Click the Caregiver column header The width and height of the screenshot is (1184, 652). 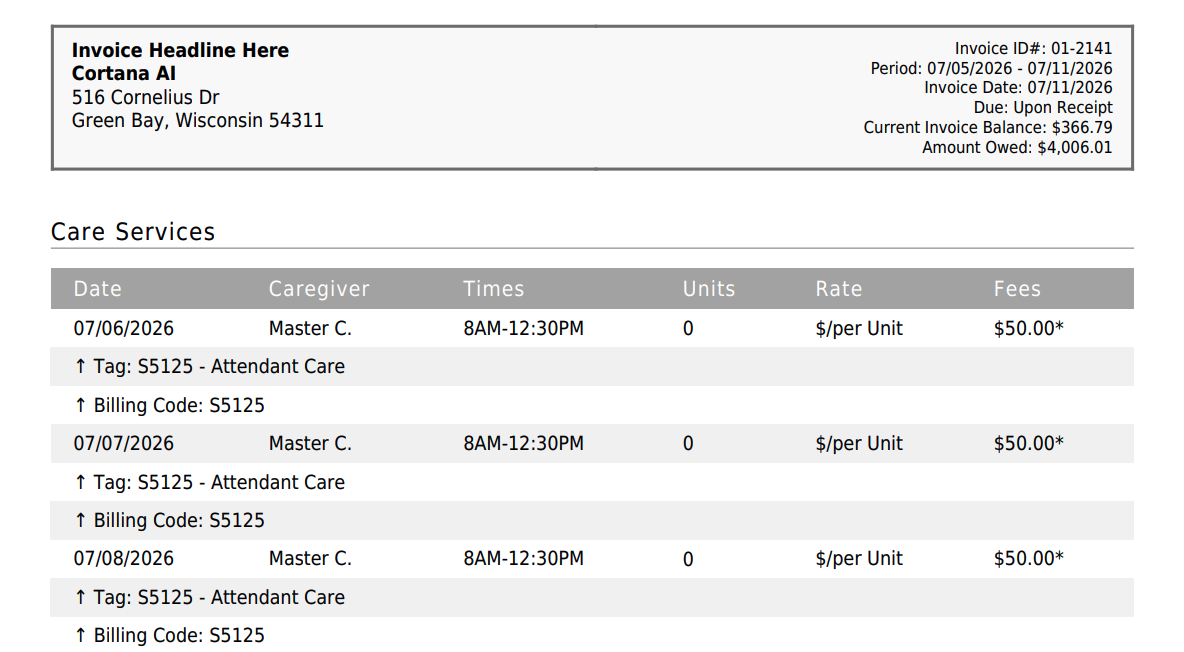click(x=319, y=289)
